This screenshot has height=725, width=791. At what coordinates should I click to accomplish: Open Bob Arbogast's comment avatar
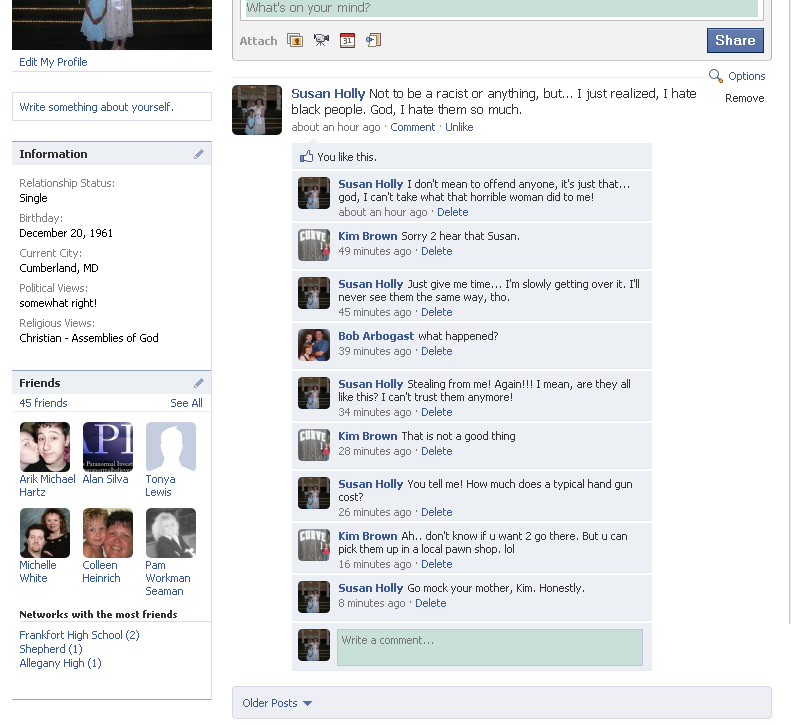[314, 345]
